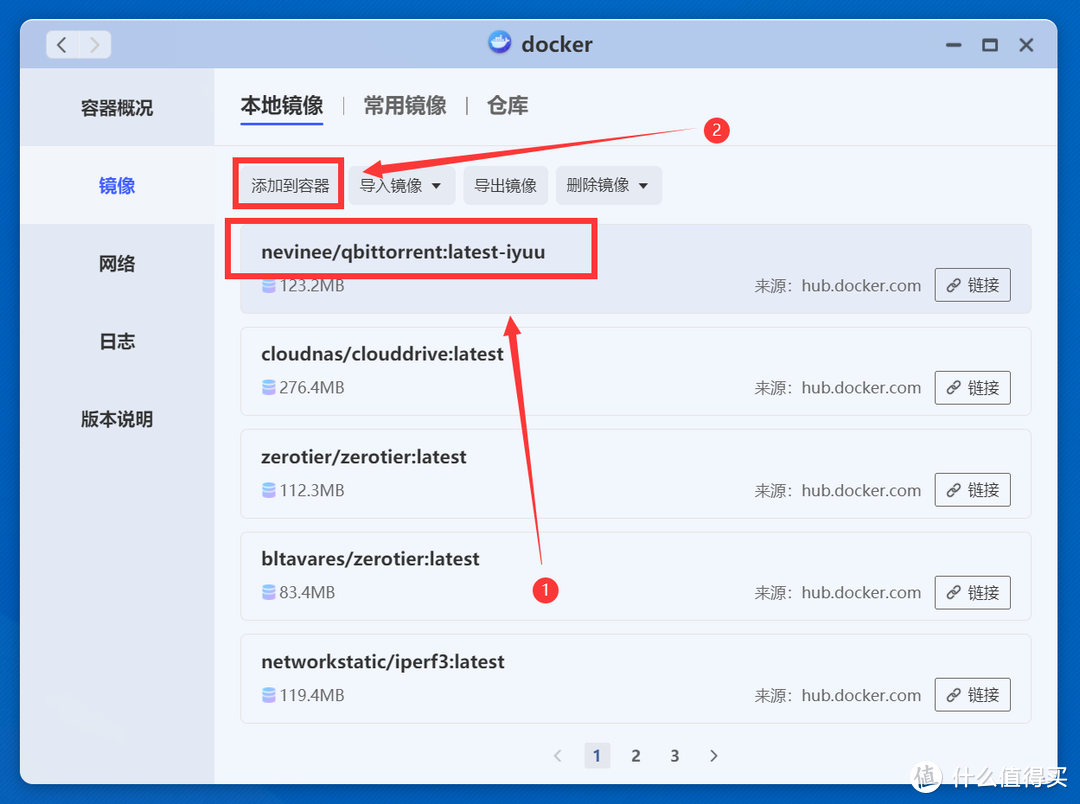Switch to the 常用镜像 tab
The height and width of the screenshot is (804, 1080).
point(405,105)
